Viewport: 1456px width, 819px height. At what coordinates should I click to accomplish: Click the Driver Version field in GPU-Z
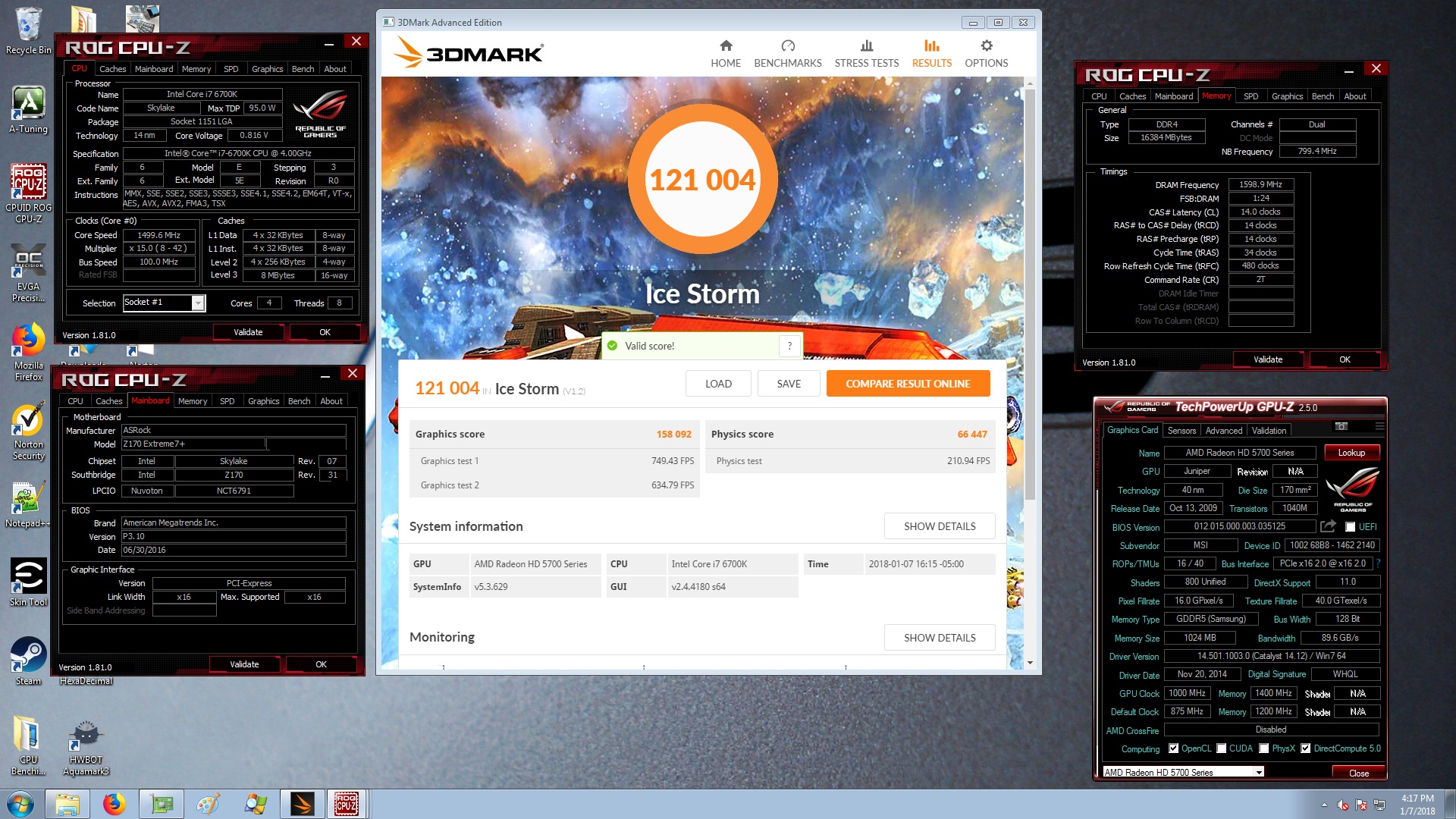pyautogui.click(x=1271, y=656)
